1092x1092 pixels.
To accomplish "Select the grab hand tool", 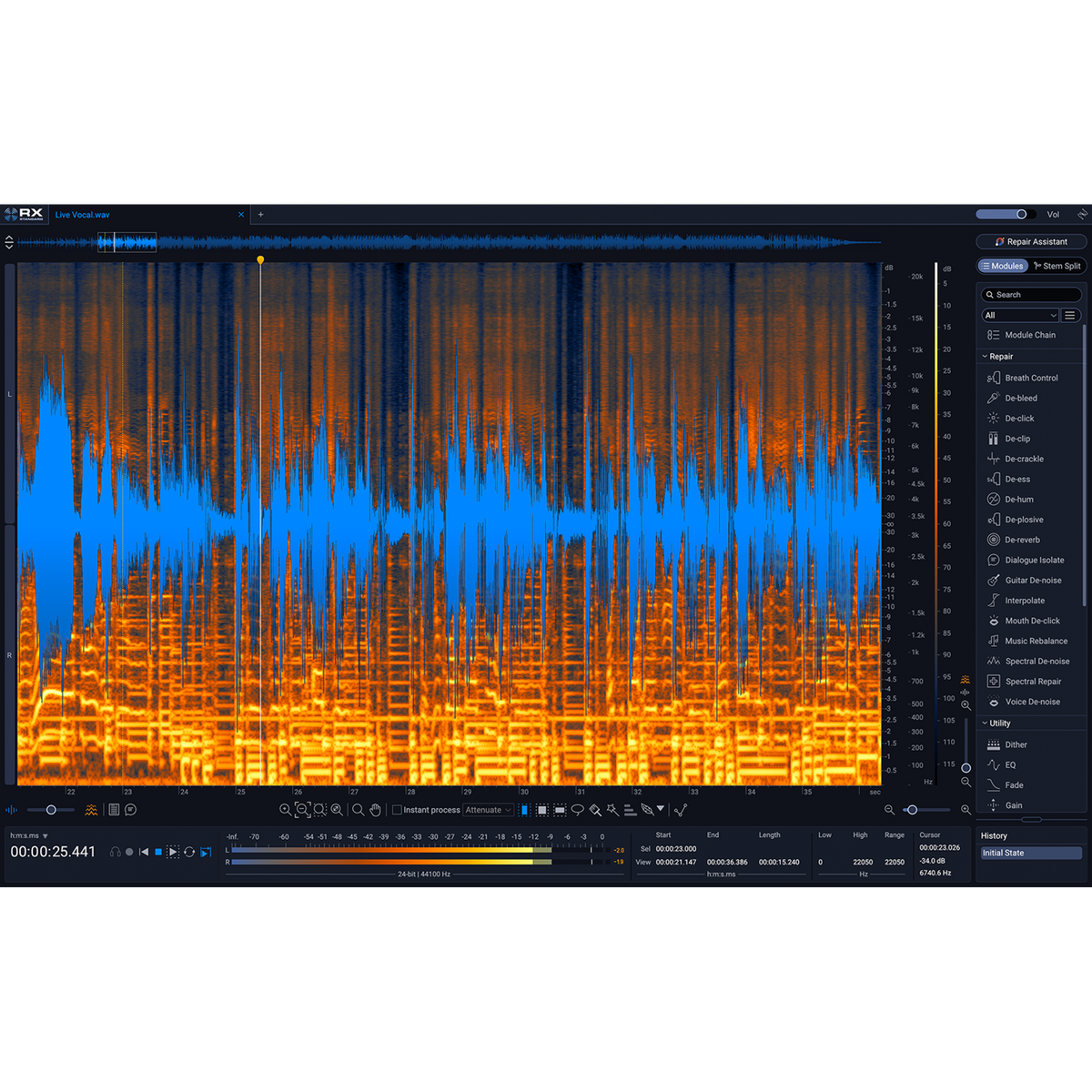I will click(375, 810).
